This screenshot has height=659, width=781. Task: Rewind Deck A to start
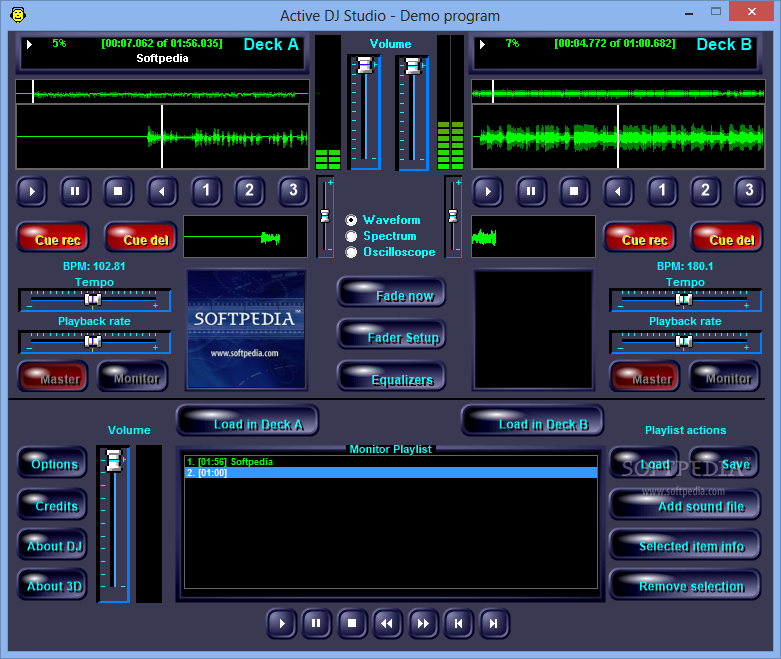click(x=162, y=191)
